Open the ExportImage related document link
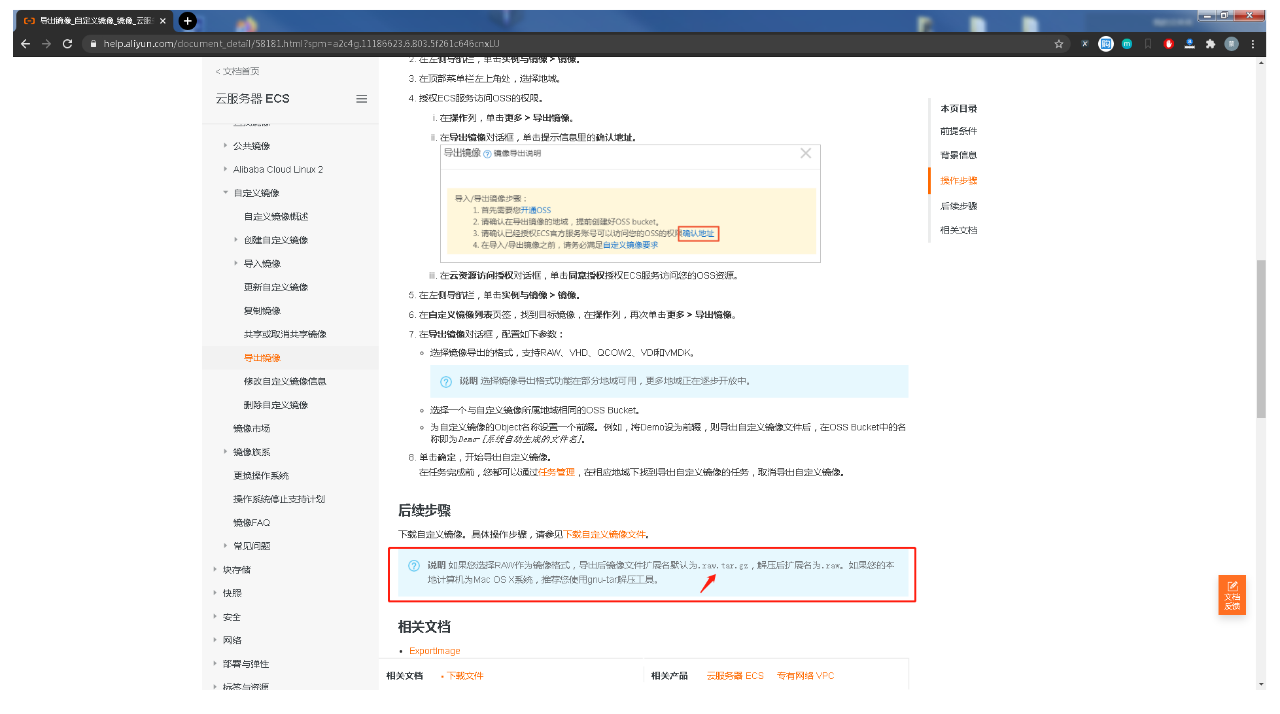 point(435,651)
